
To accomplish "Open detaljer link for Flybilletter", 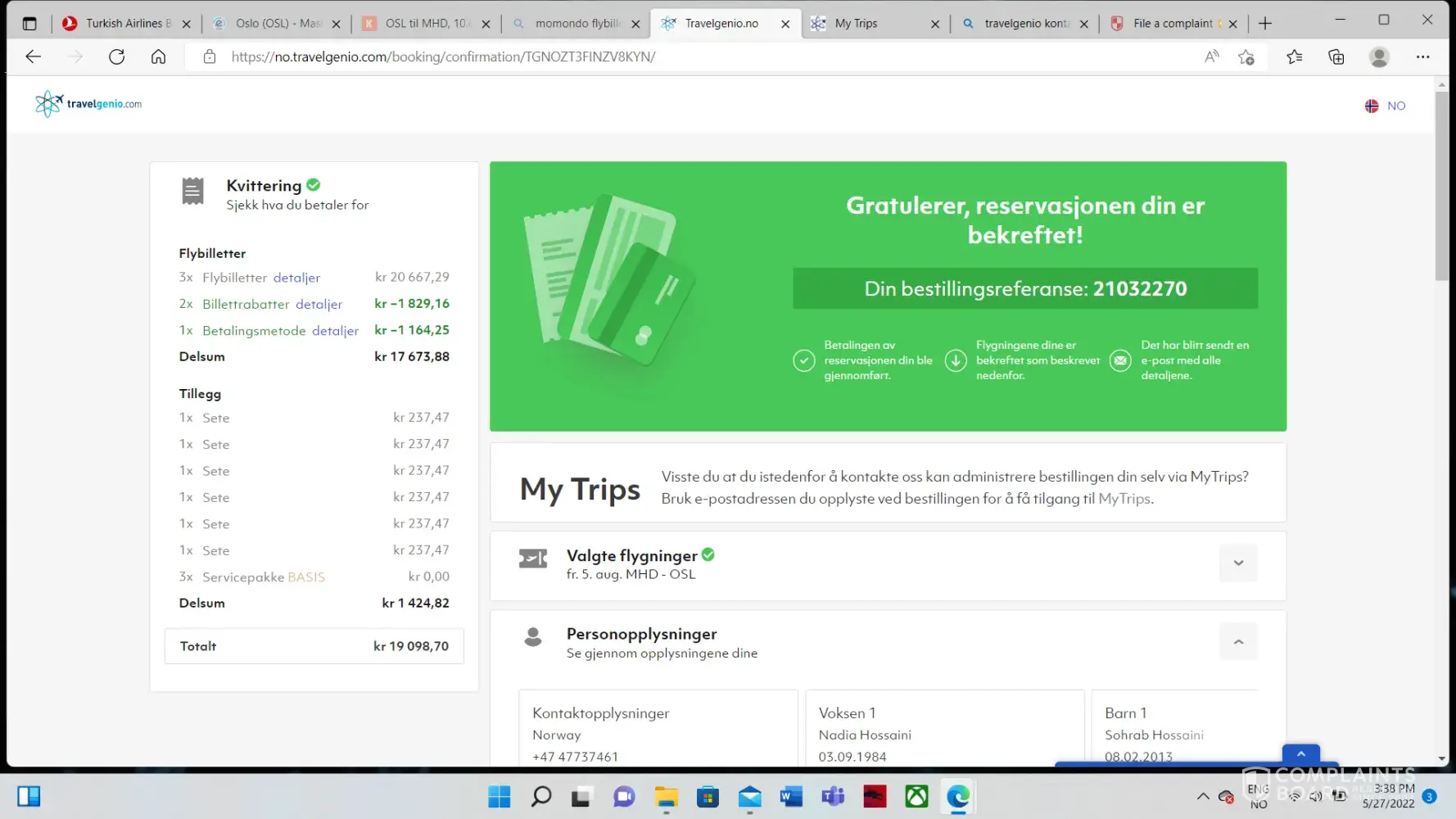I will 296,278.
